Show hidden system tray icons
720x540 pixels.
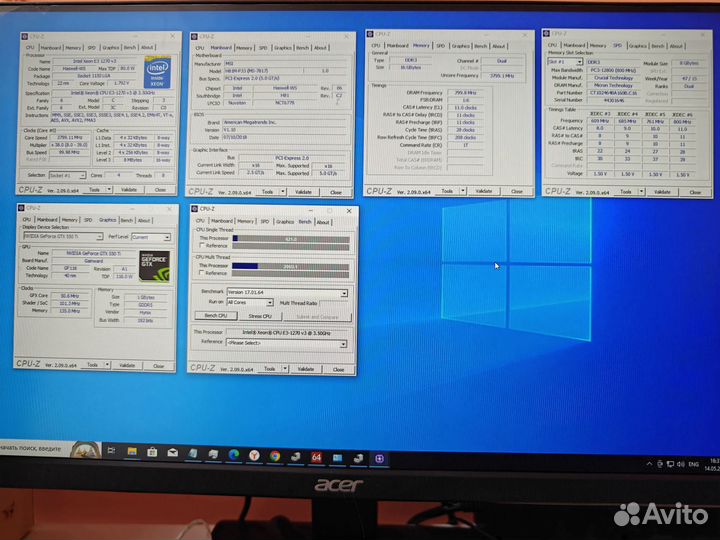pyautogui.click(x=649, y=464)
